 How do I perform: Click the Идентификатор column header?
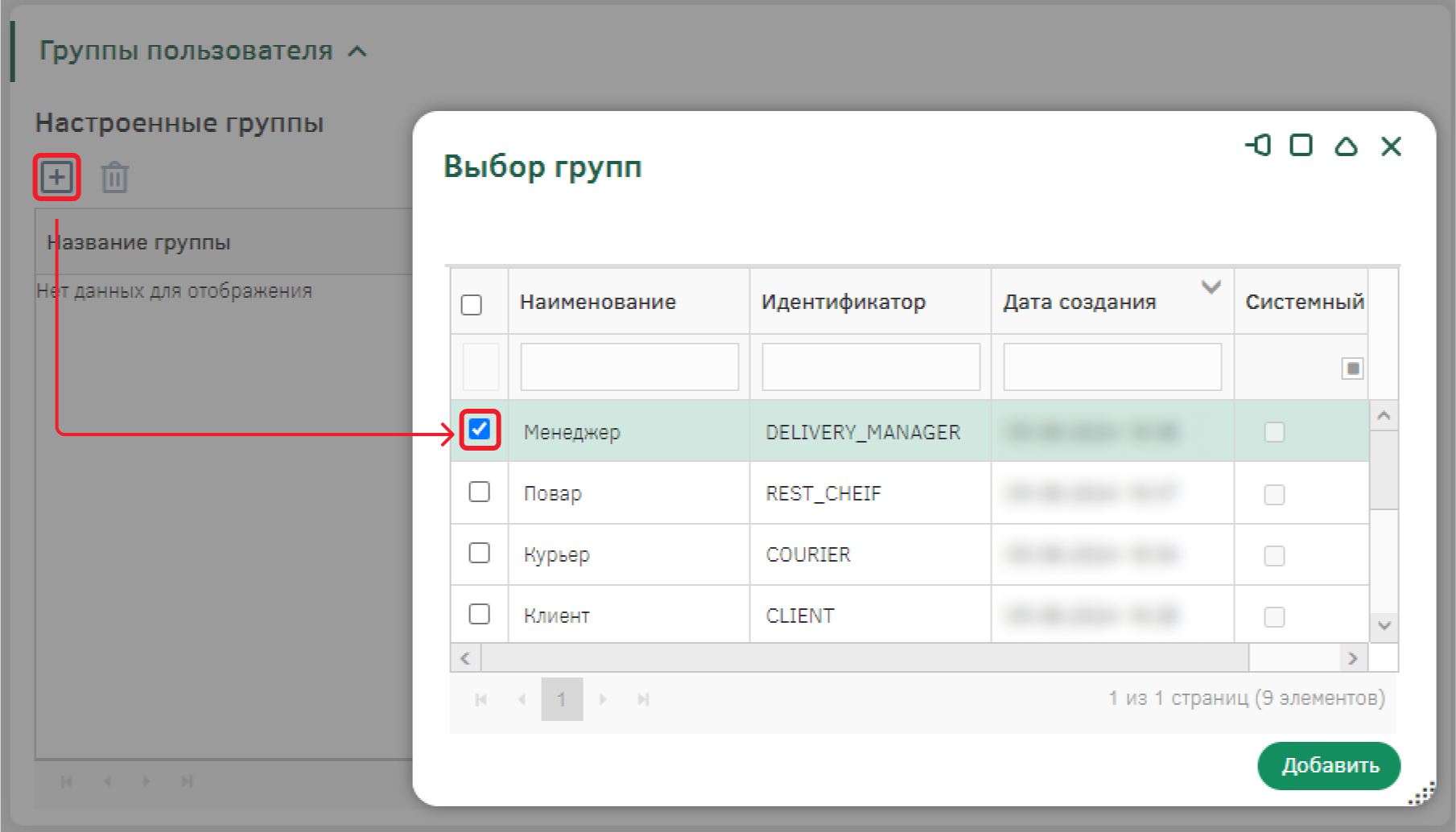[x=843, y=302]
